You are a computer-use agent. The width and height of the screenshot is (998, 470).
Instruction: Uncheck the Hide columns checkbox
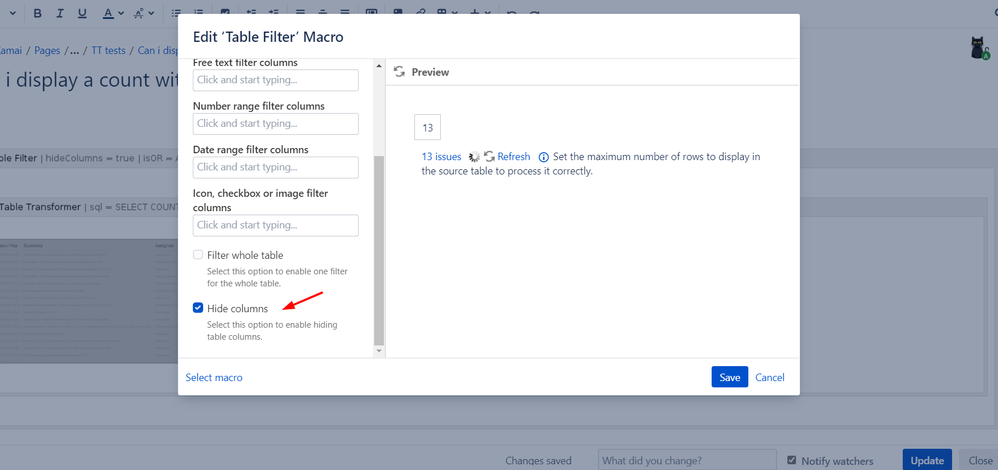click(198, 308)
